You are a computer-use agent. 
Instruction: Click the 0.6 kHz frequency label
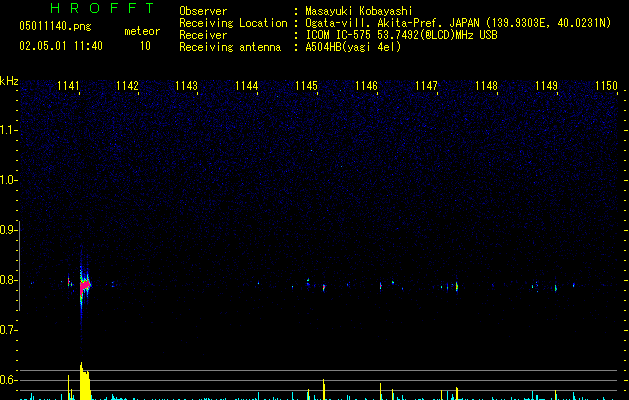(8, 380)
